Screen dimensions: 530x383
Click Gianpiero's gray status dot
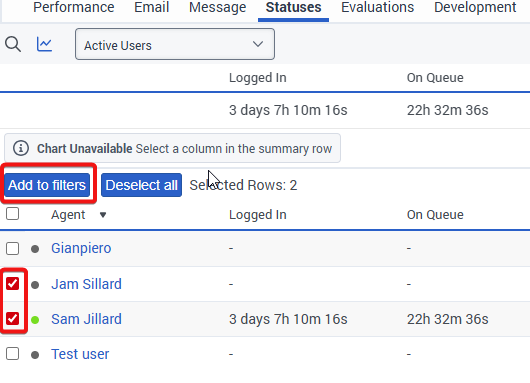(35, 249)
